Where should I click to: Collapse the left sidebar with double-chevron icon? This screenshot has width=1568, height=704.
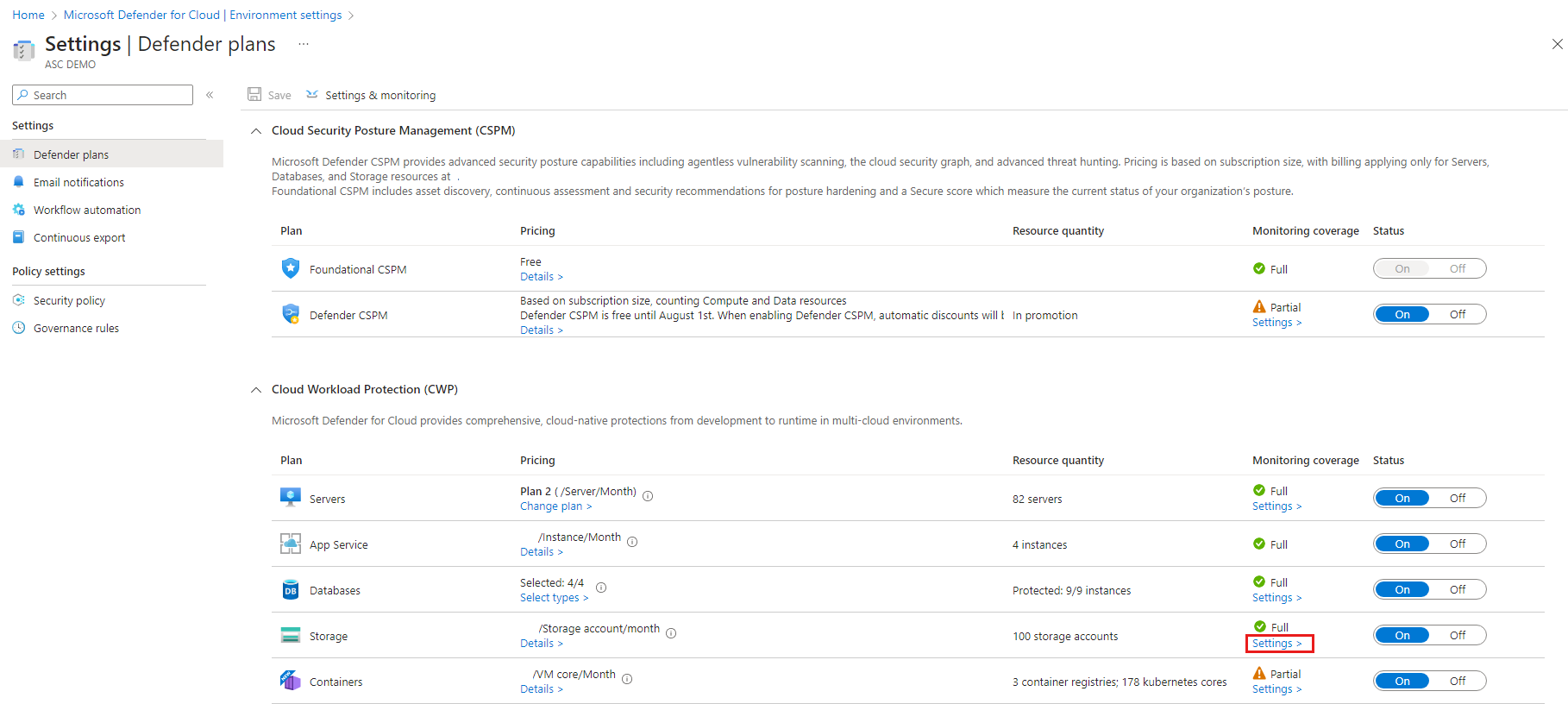(x=210, y=95)
